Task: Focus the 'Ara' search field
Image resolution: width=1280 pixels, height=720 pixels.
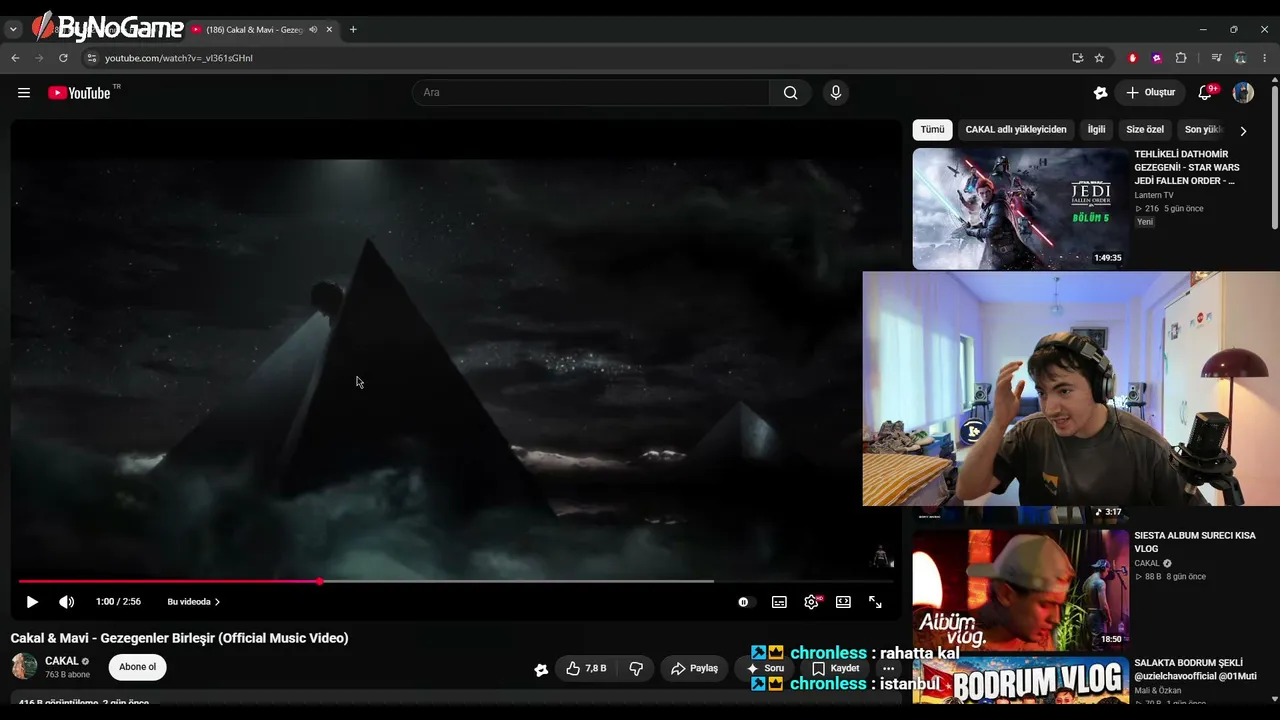Action: click(x=590, y=93)
